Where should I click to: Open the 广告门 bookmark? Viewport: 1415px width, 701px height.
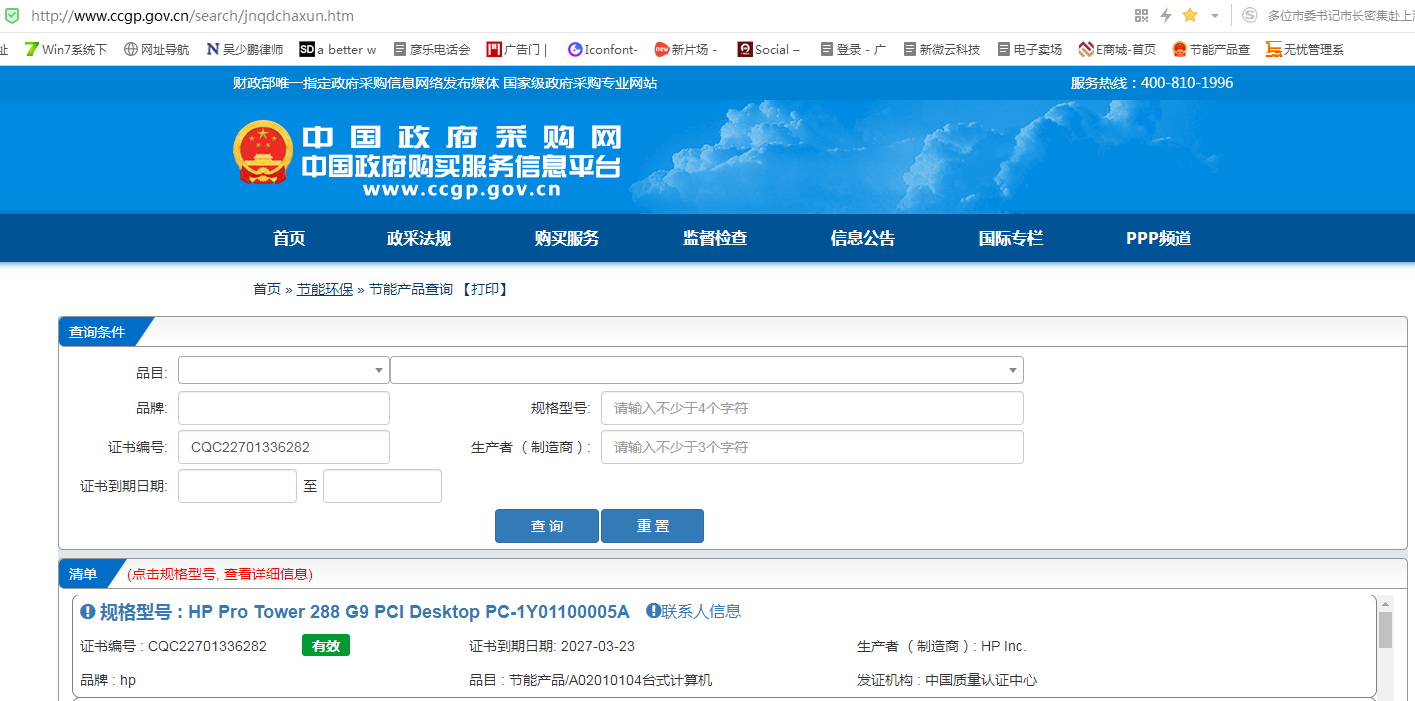(516, 49)
